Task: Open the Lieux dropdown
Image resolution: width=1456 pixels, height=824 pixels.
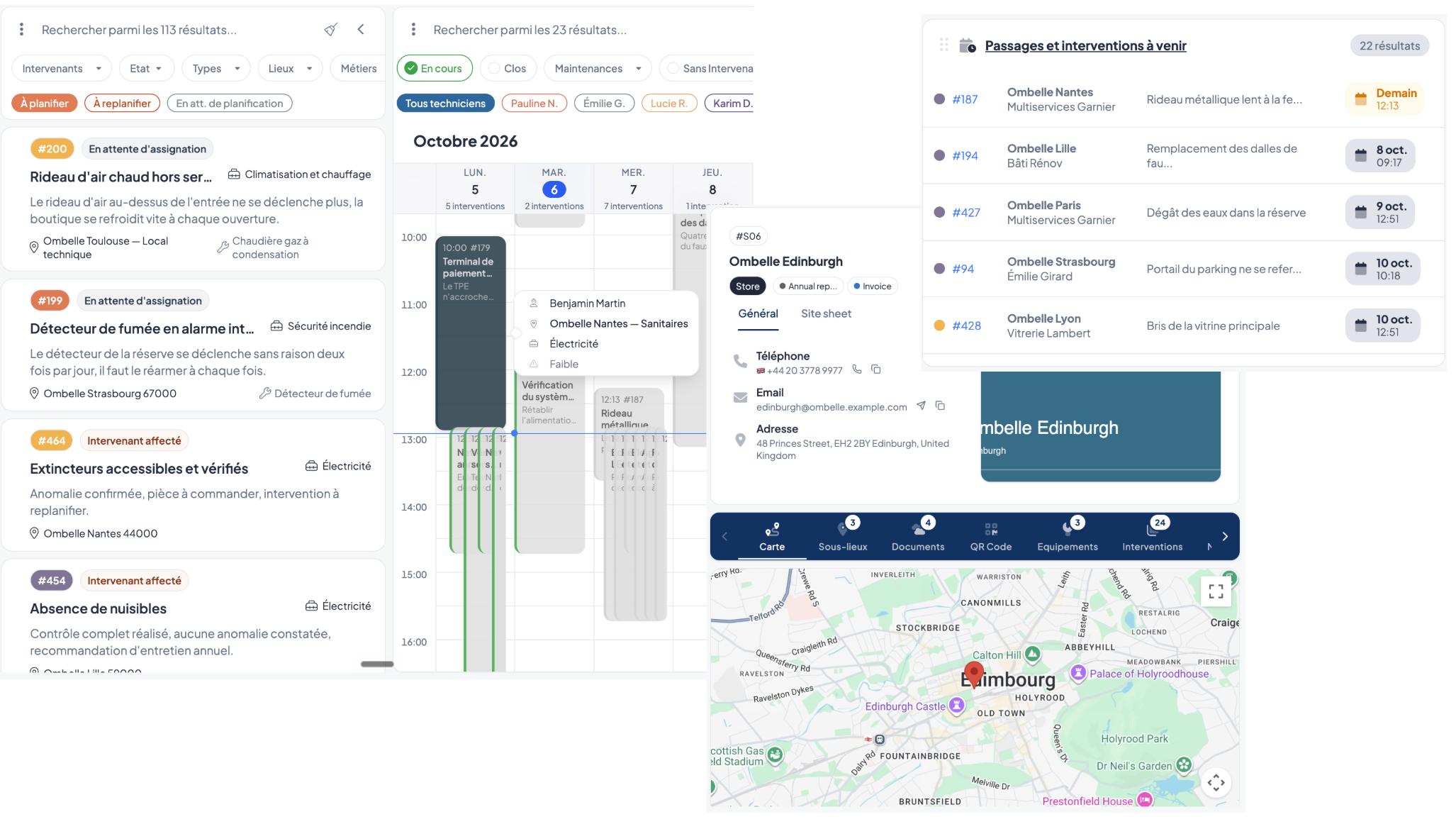Action: 290,69
